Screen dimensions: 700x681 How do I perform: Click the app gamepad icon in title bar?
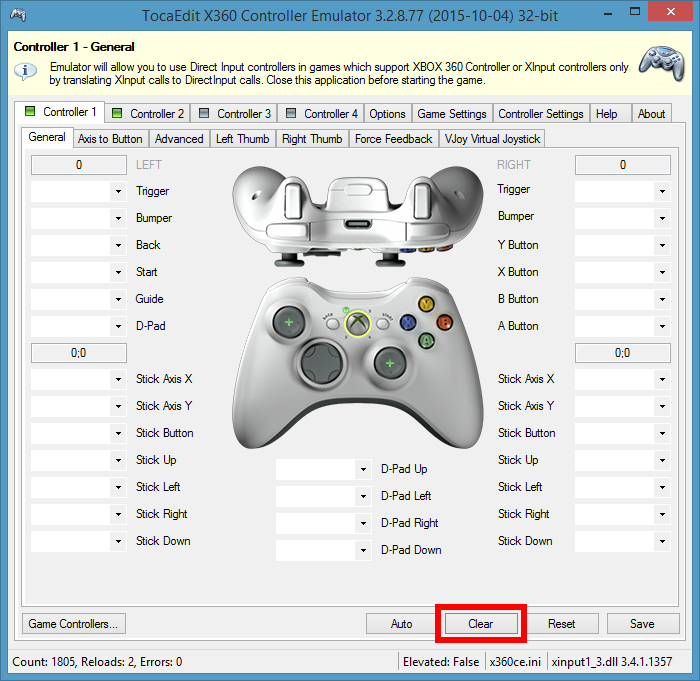(x=18, y=15)
